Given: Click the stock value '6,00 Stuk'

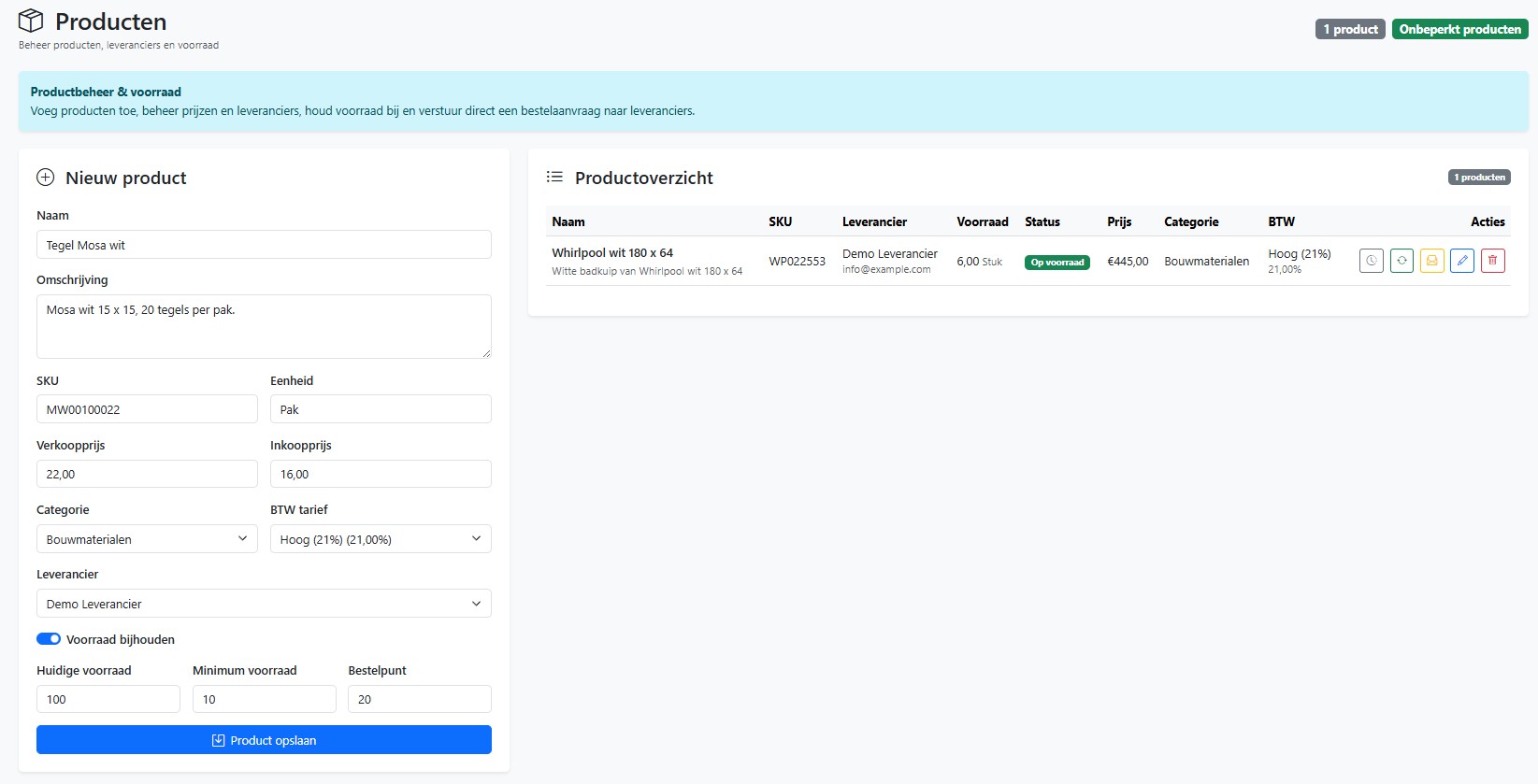Looking at the screenshot, I should 979,262.
